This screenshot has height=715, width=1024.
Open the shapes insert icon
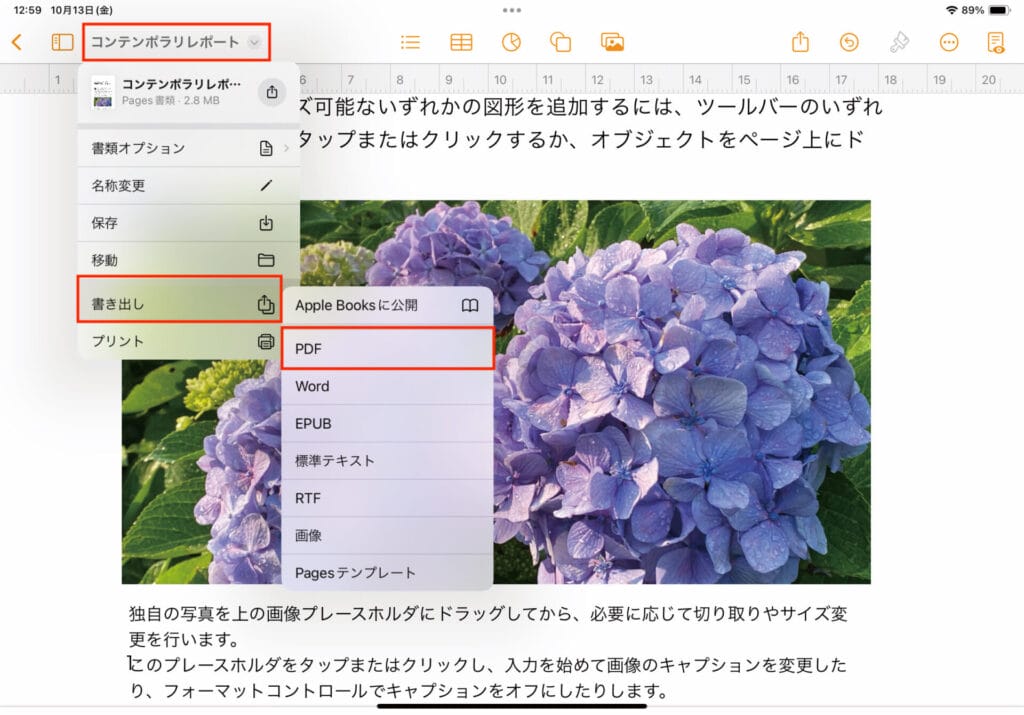(x=560, y=42)
